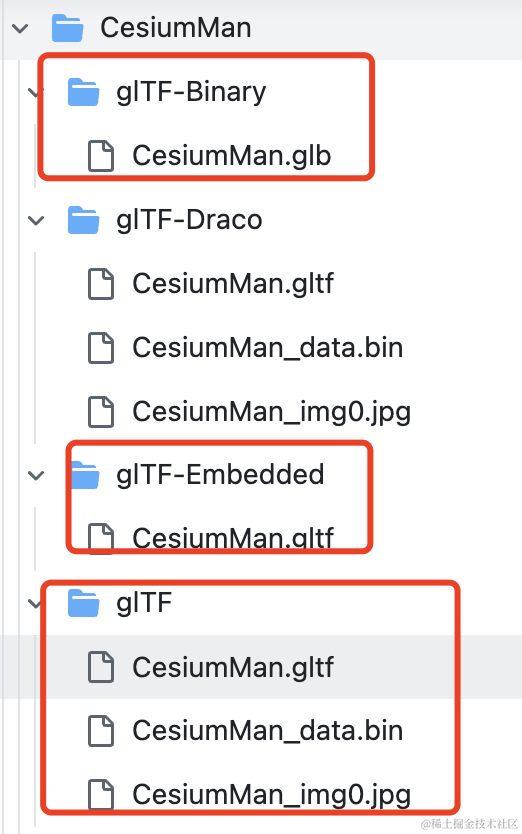Open CesiumMan.glb file

231,156
